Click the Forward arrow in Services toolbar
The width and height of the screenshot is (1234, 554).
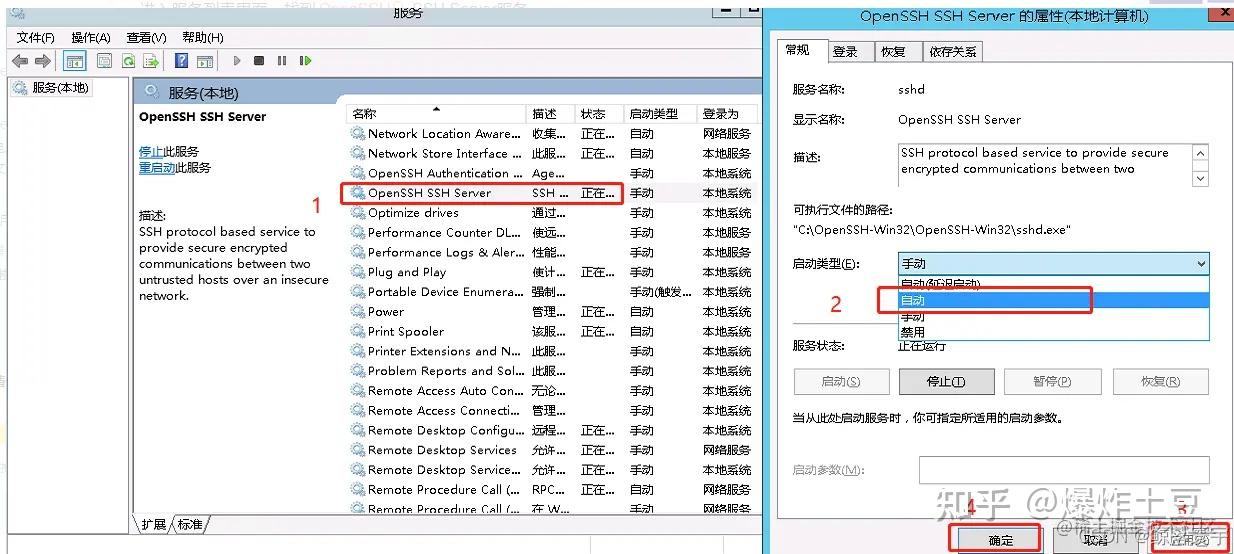pyautogui.click(x=44, y=61)
